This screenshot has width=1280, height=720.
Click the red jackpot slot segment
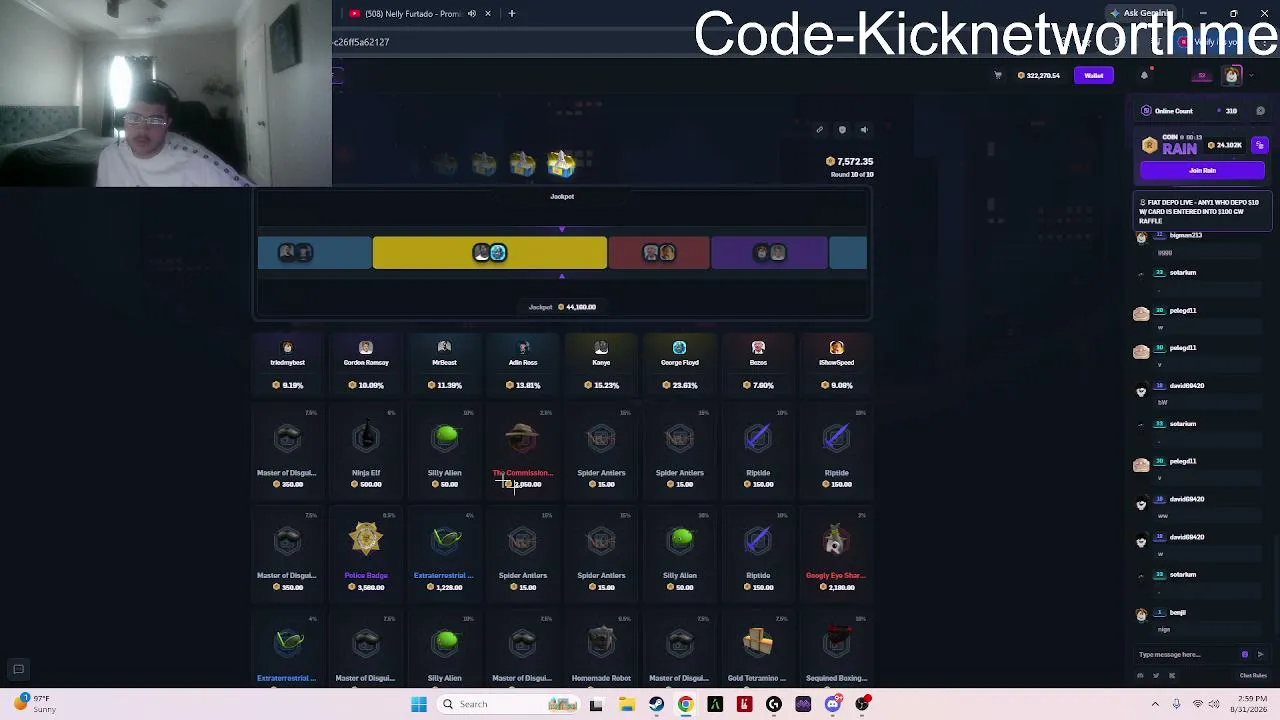tap(659, 253)
